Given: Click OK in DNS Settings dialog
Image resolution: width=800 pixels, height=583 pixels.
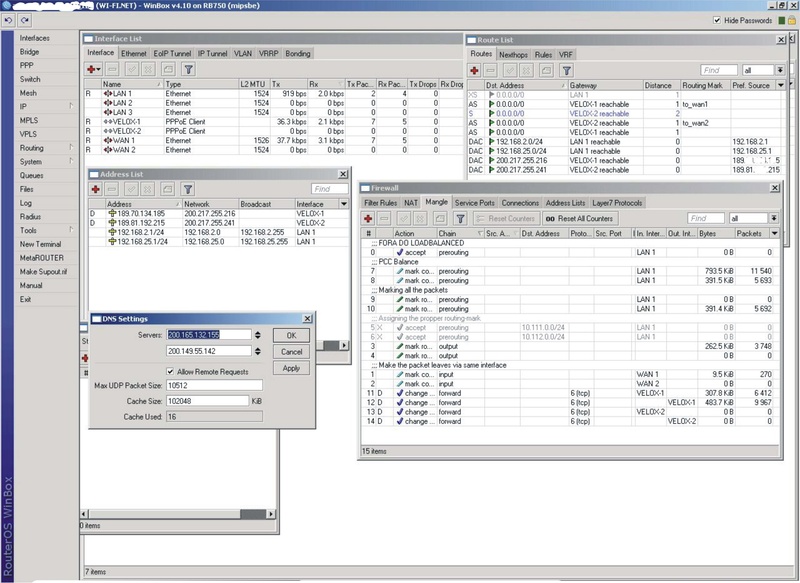Looking at the screenshot, I should point(291,335).
